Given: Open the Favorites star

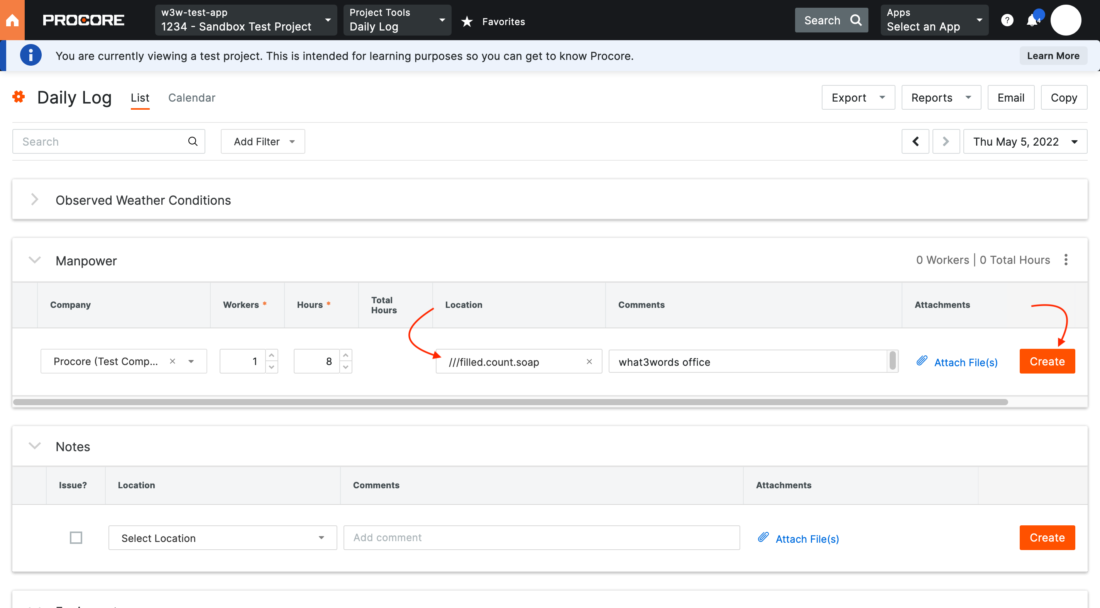Looking at the screenshot, I should click(467, 22).
